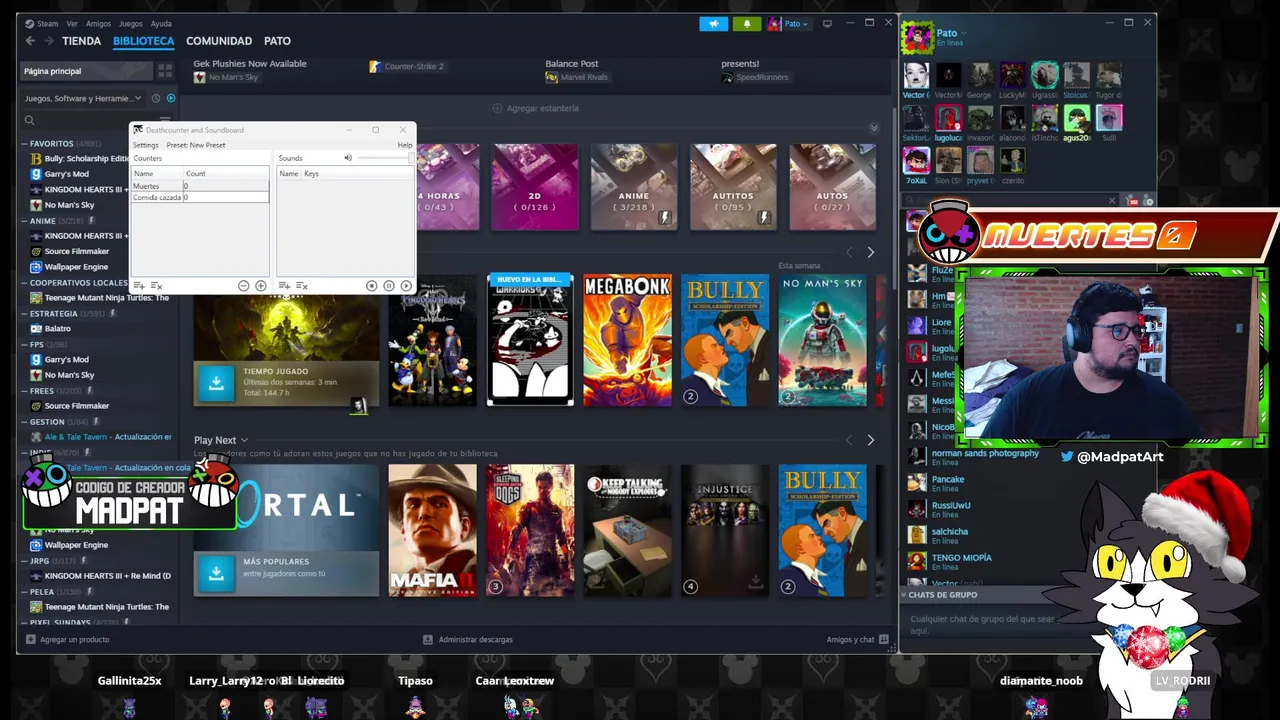Open the Juegos menu in Steam
This screenshot has width=1280, height=720.
130,24
